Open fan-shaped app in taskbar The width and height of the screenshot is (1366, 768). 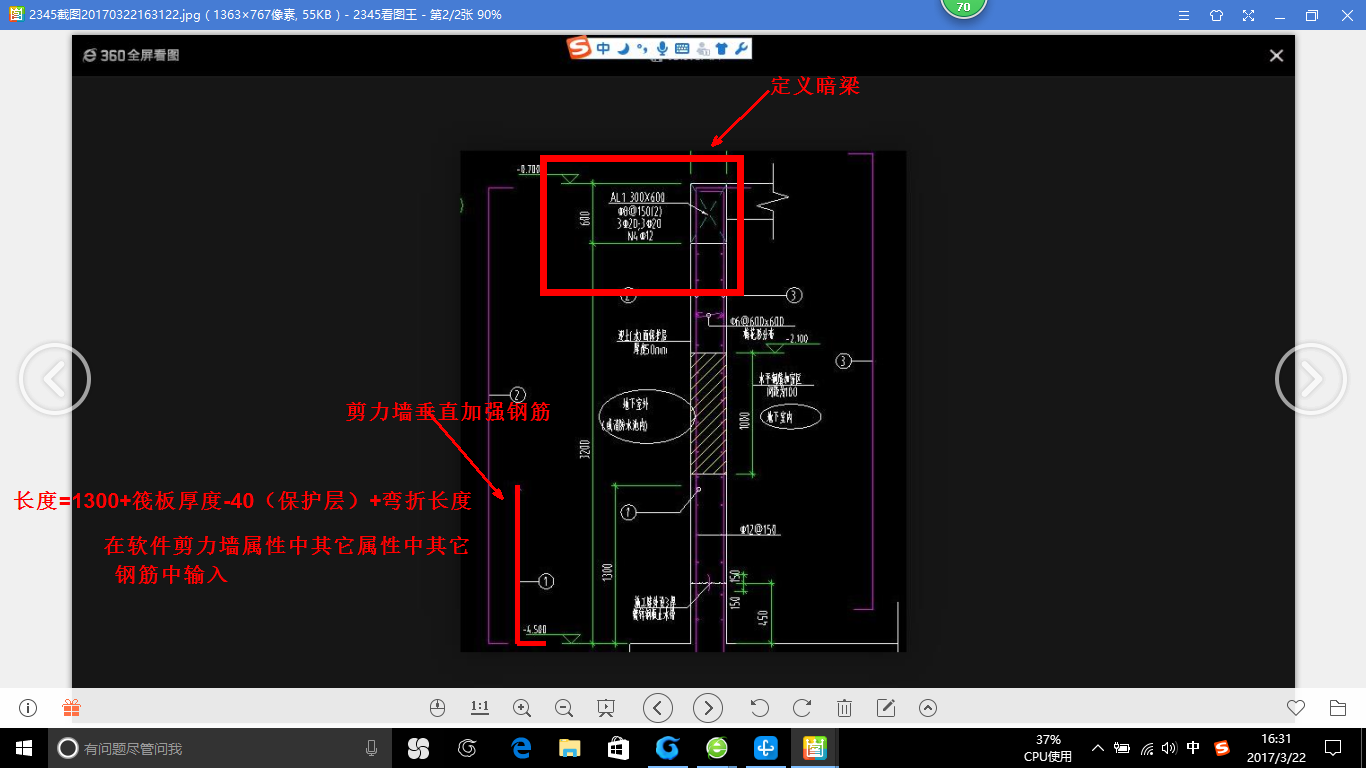(x=418, y=748)
